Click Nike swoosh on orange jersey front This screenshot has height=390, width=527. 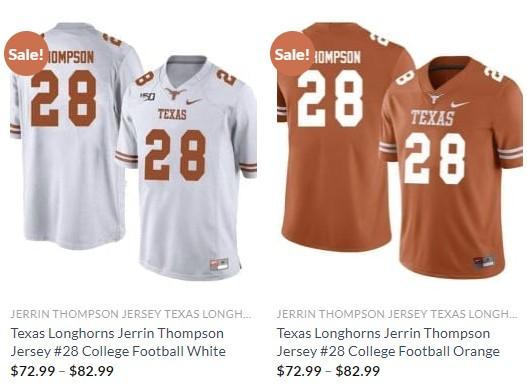tap(460, 104)
